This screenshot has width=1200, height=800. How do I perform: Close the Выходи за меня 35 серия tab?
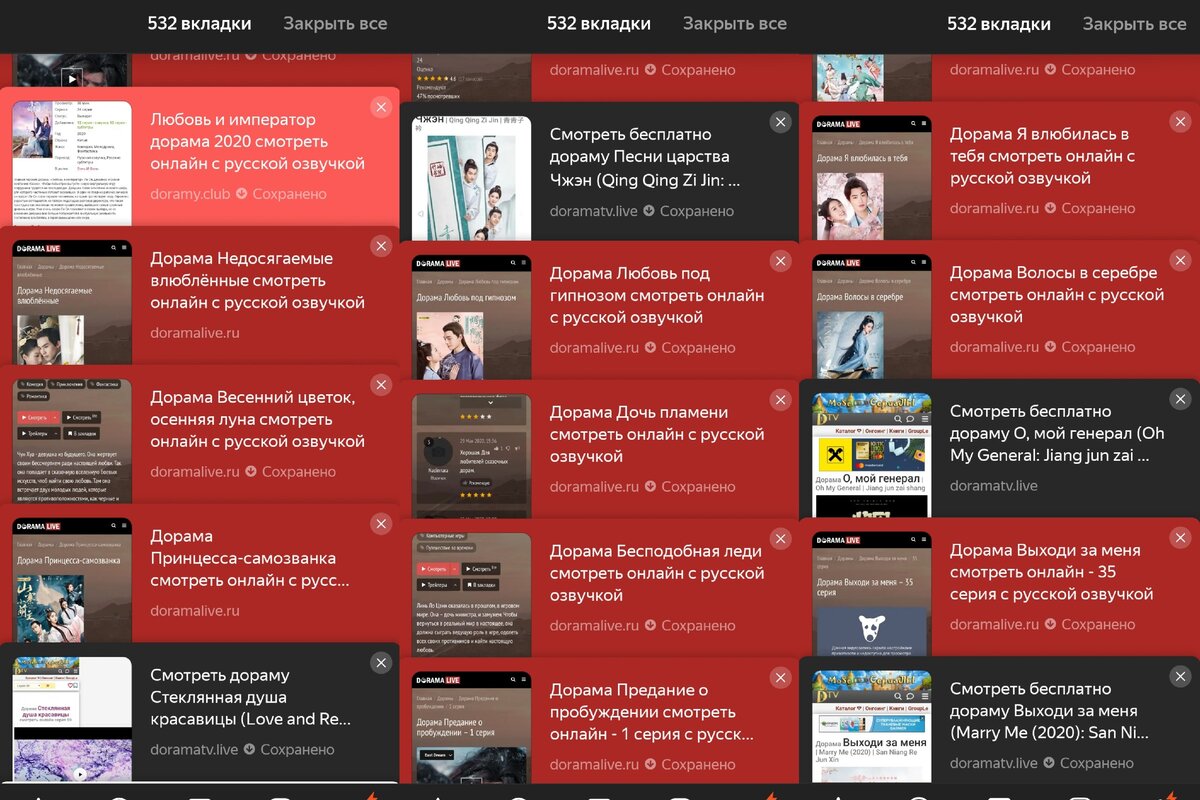[1180, 538]
